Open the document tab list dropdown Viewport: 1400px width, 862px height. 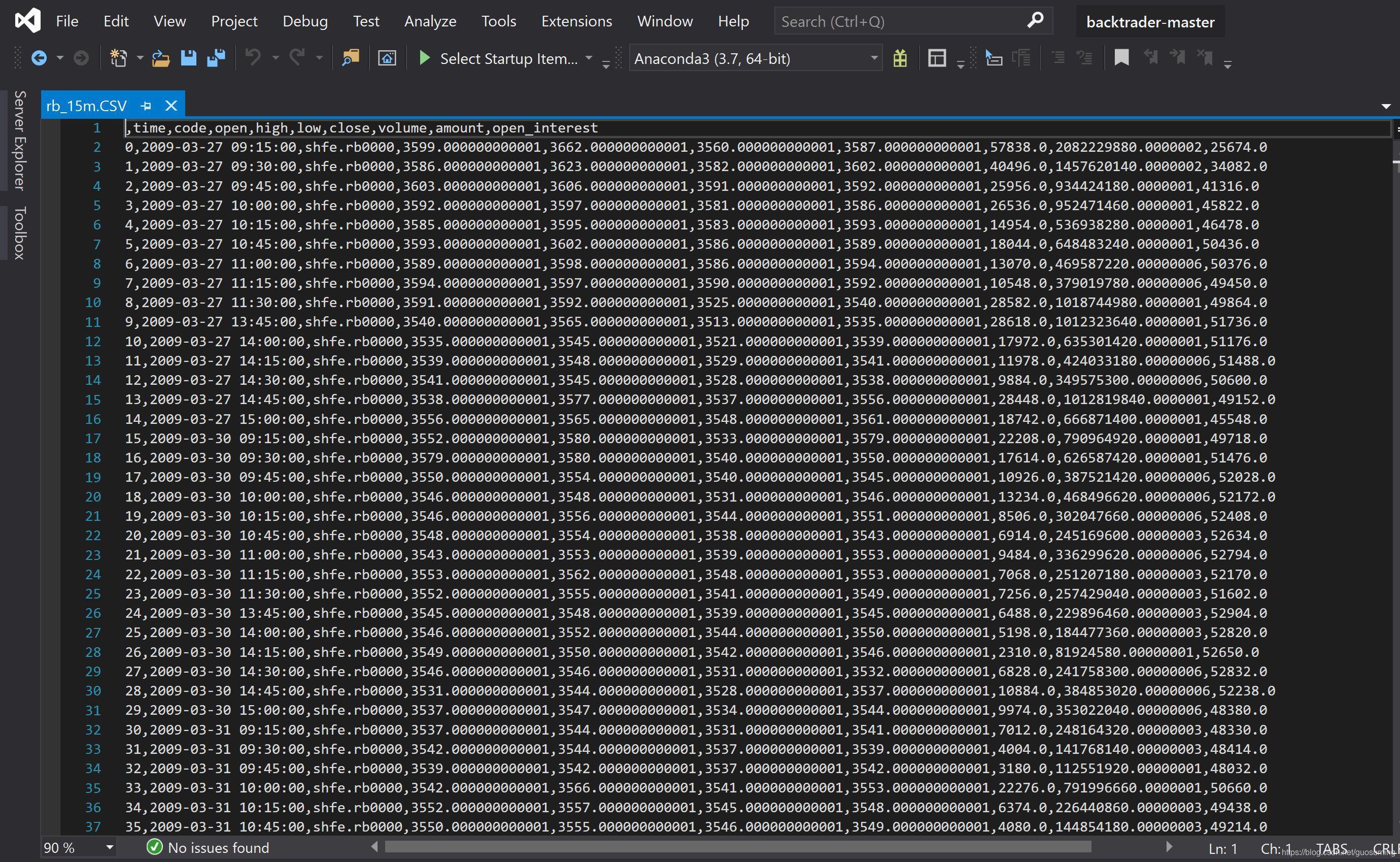click(1386, 106)
